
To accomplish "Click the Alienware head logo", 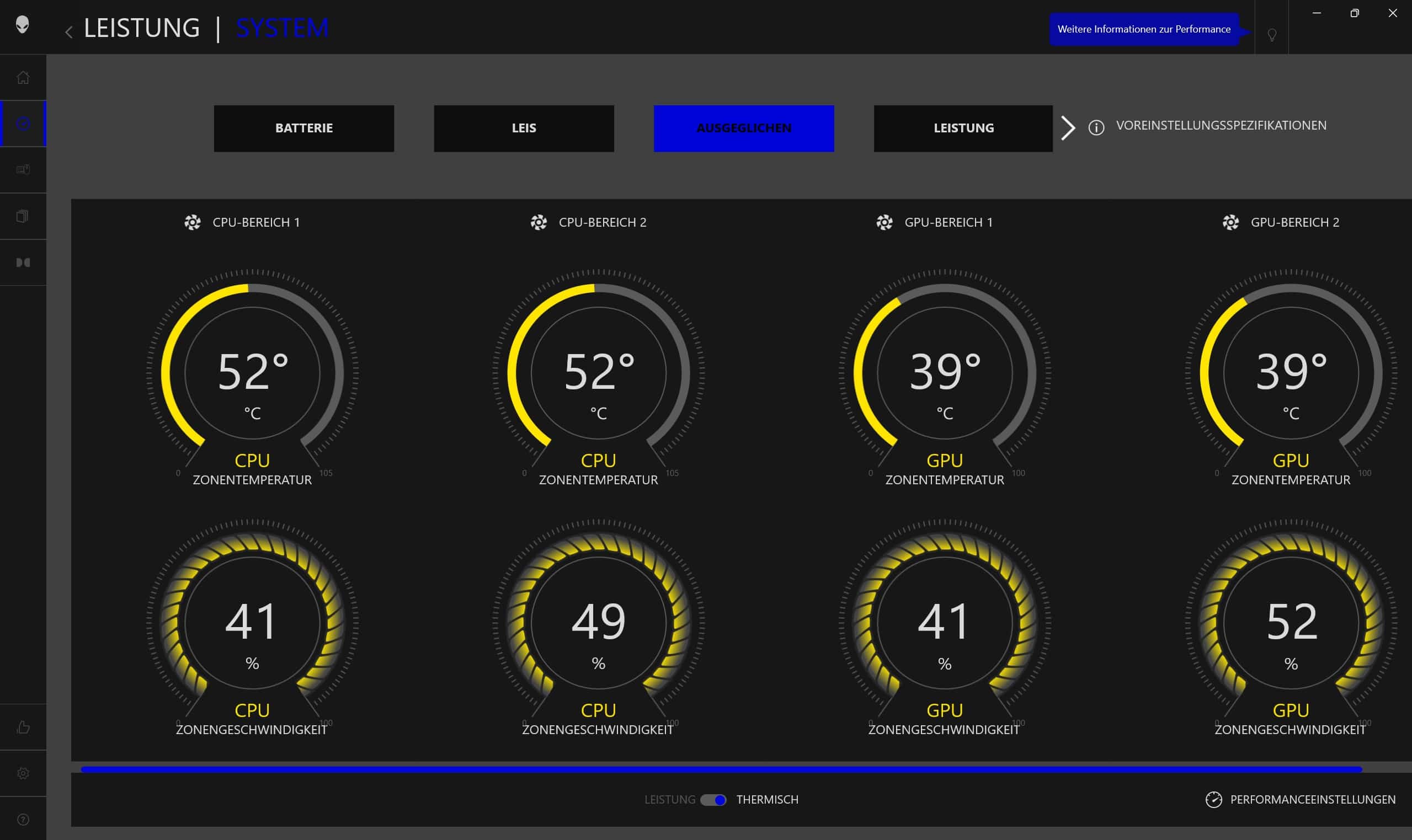I will tap(22, 25).
